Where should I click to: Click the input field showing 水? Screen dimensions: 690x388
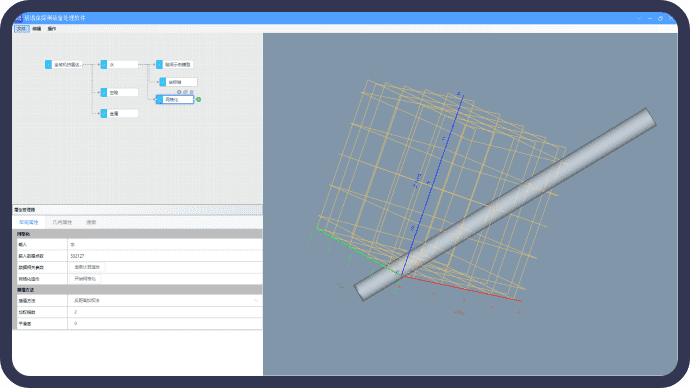tap(165, 244)
